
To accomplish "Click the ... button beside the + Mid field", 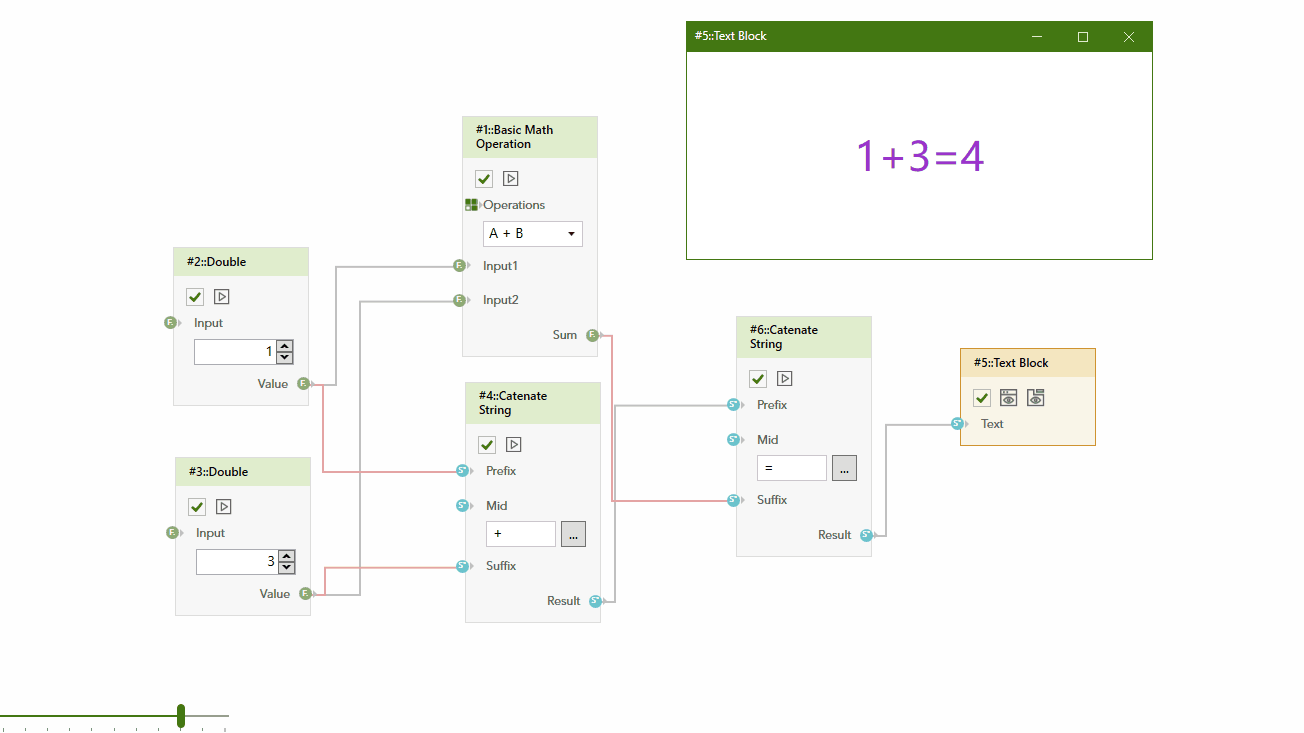I will 573,534.
